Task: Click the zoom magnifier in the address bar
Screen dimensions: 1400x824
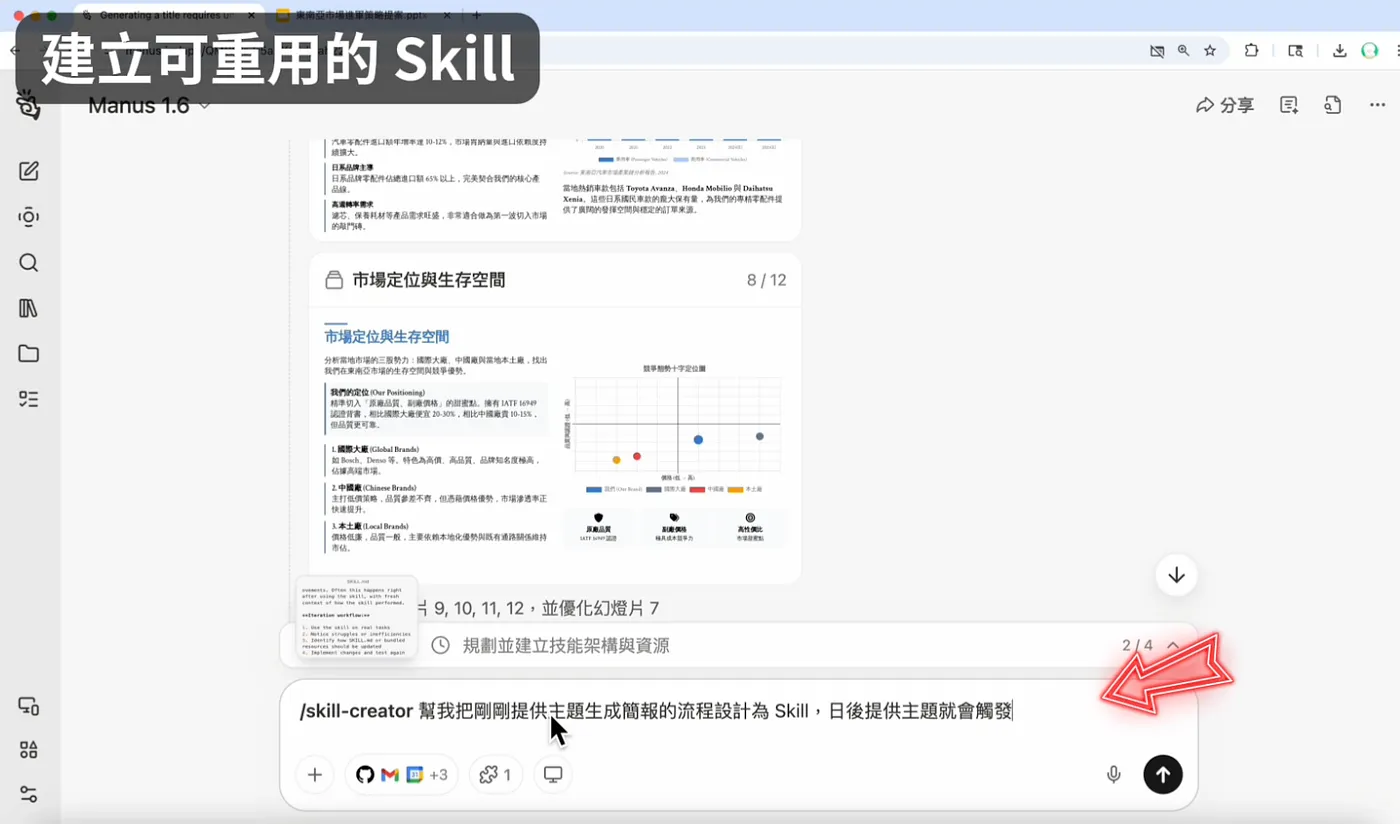Action: tap(1184, 51)
